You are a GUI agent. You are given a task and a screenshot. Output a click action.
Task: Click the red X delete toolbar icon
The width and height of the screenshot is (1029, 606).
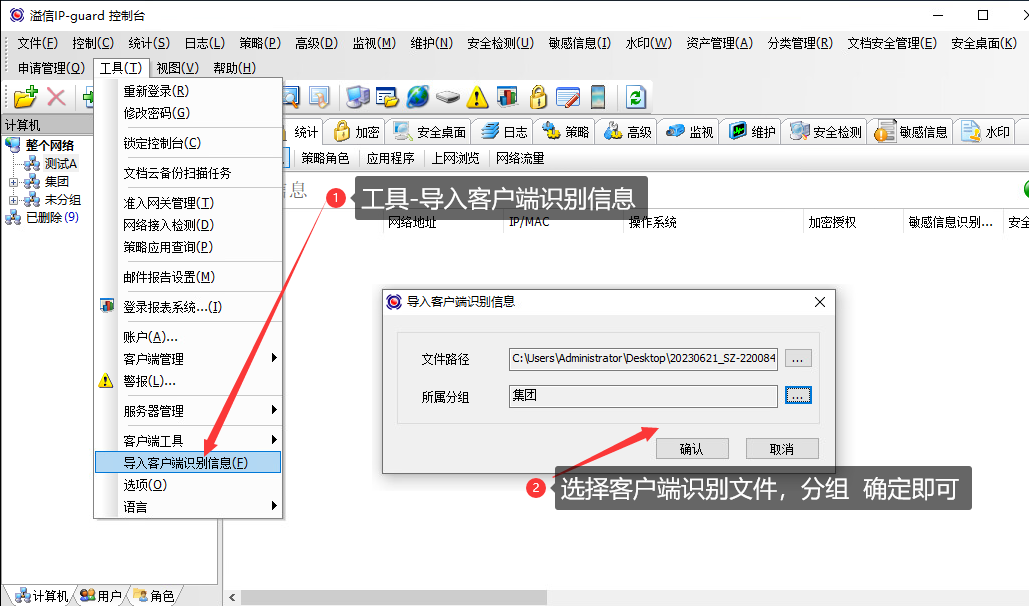[56, 97]
